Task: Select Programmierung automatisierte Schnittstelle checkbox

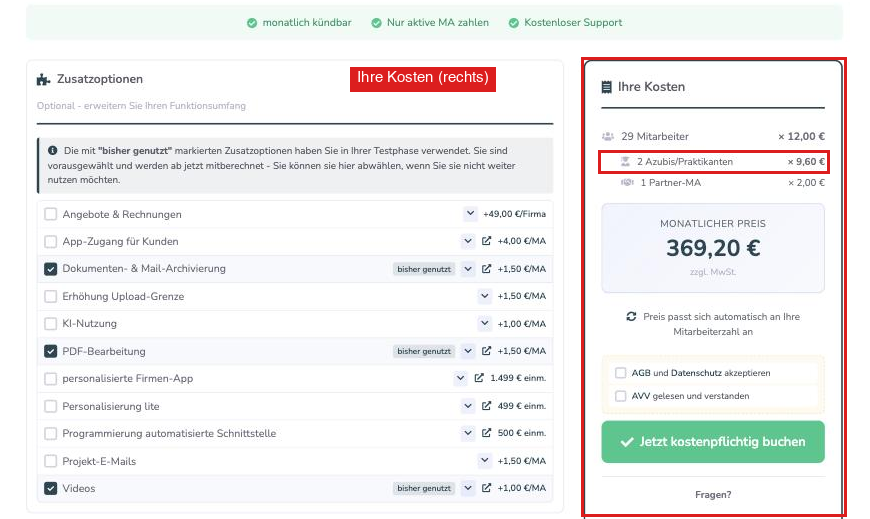Action: point(50,434)
